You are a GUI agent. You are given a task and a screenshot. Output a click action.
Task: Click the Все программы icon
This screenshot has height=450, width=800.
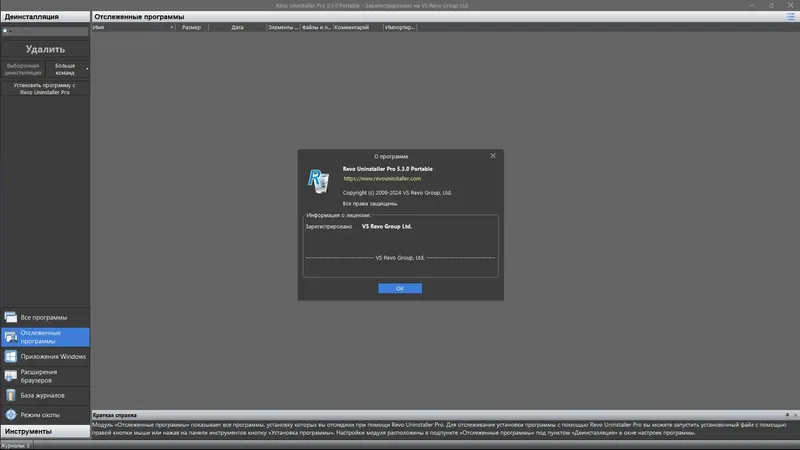pyautogui.click(x=11, y=317)
